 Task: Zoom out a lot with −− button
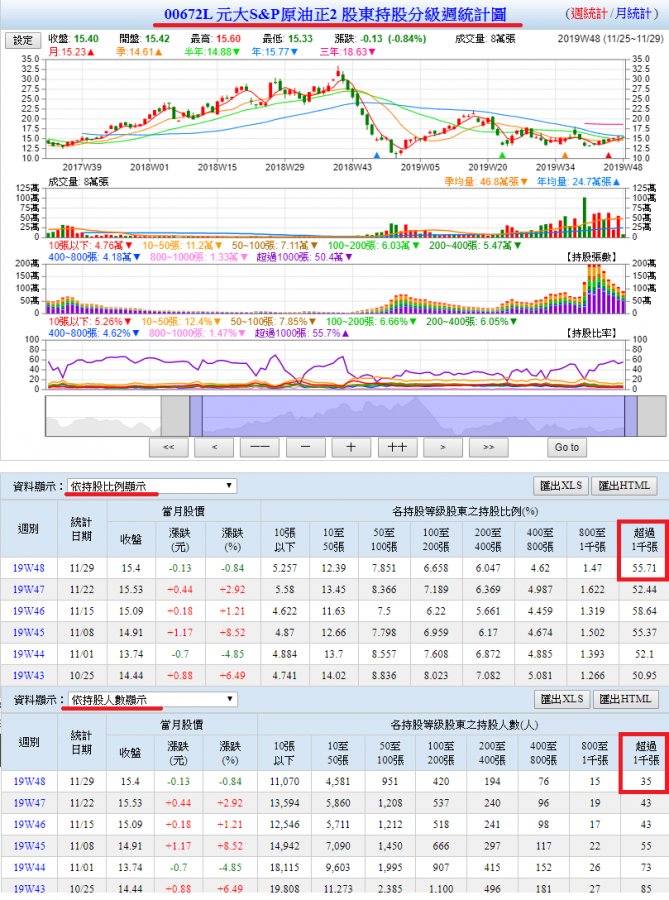point(260,447)
